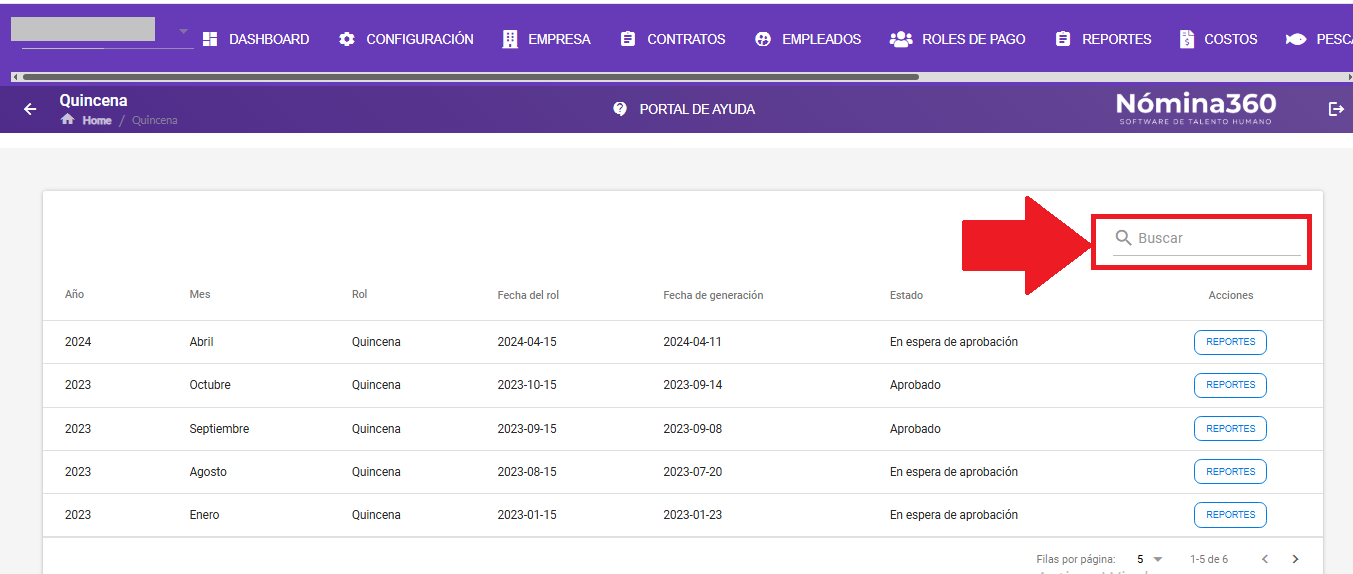Click the fish icon of Pesca menu
Viewport: 1353px width, 574px height.
tap(1296, 39)
